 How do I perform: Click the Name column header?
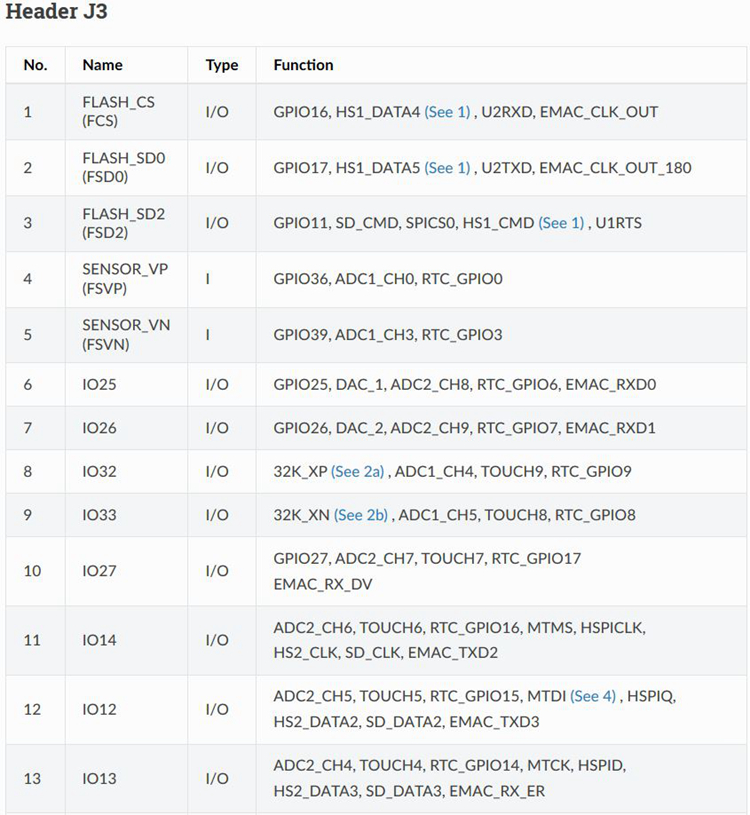point(102,65)
